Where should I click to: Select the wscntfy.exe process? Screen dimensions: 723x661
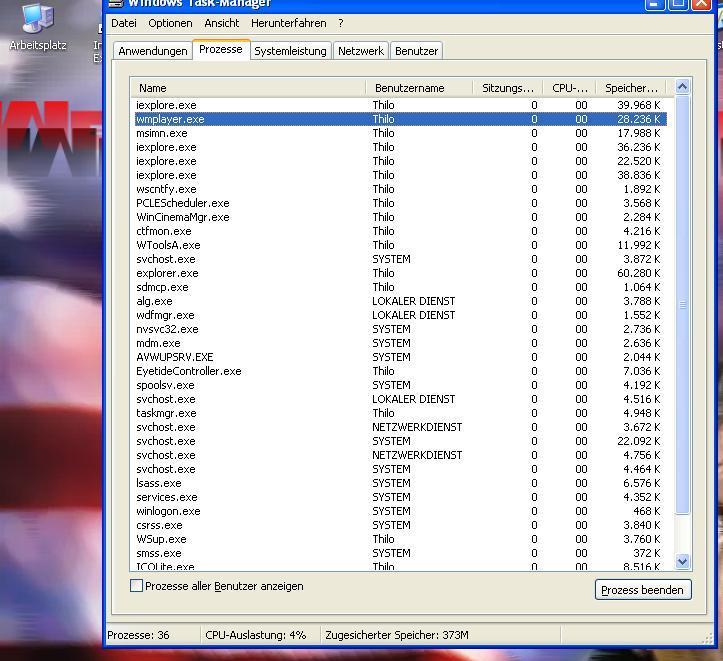click(x=400, y=189)
